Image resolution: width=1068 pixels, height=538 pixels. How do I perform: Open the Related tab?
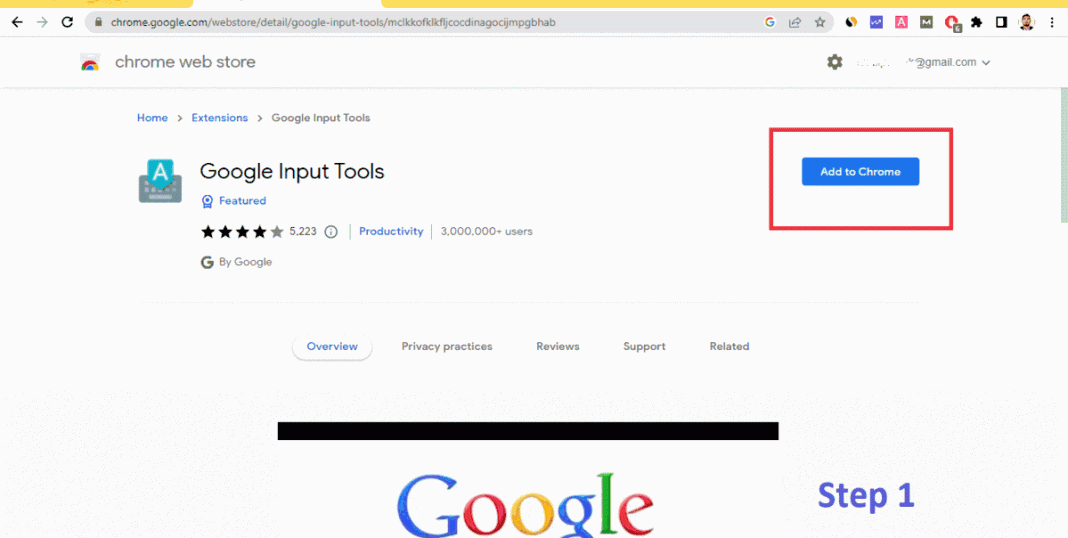click(729, 347)
